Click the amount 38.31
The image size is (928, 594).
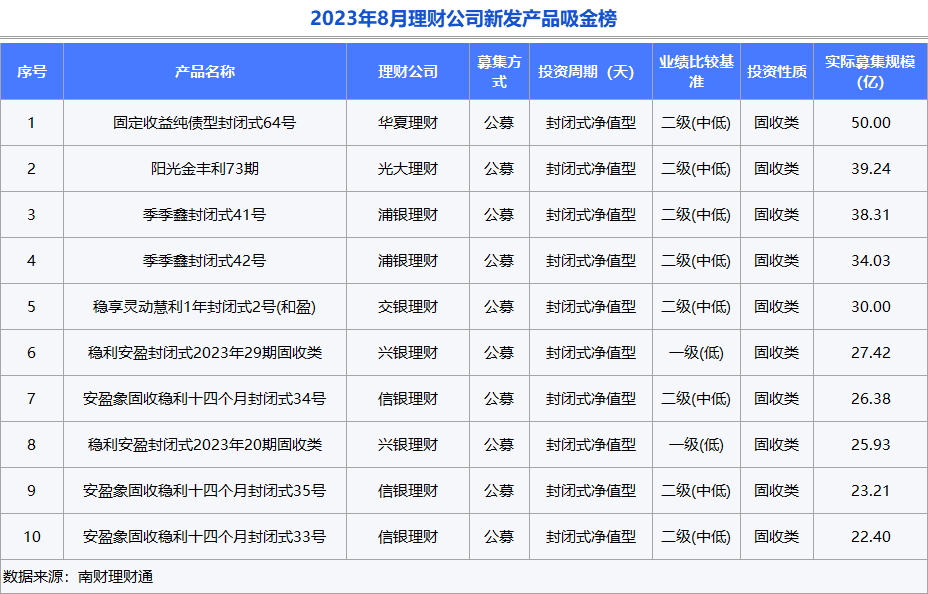[x=871, y=214]
